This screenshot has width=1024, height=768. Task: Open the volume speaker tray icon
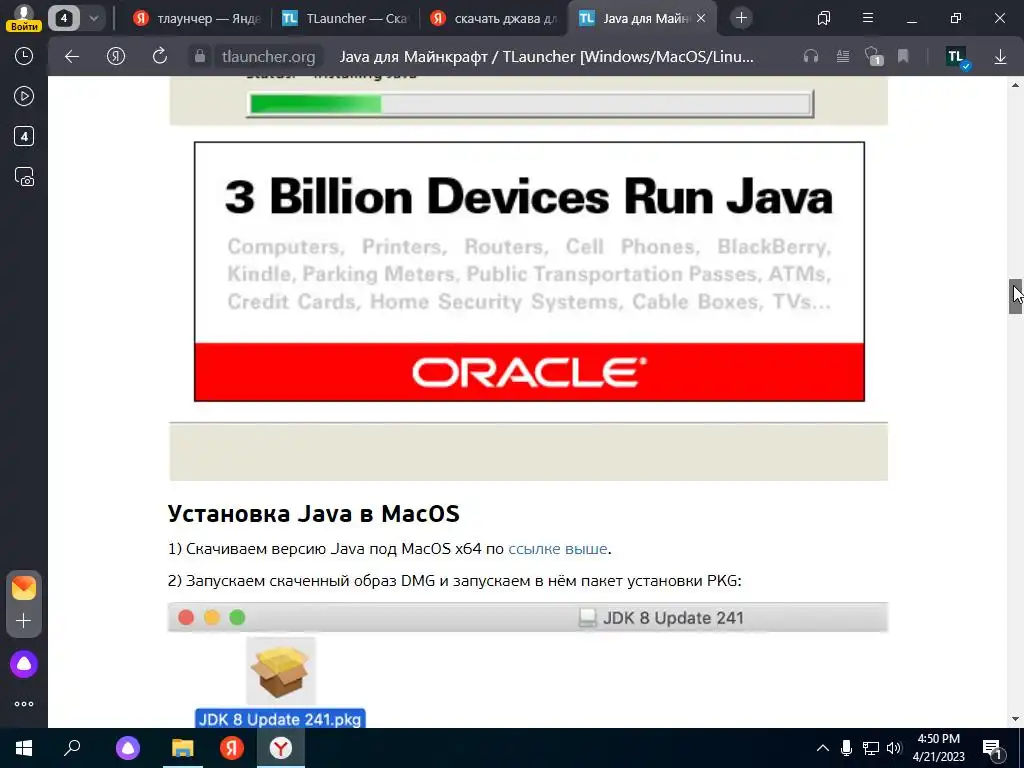pyautogui.click(x=894, y=748)
